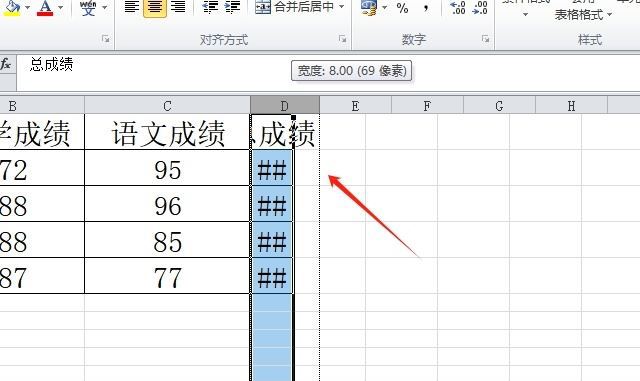The height and width of the screenshot is (381, 640).
Task: Apply percent style
Action: tap(402, 8)
